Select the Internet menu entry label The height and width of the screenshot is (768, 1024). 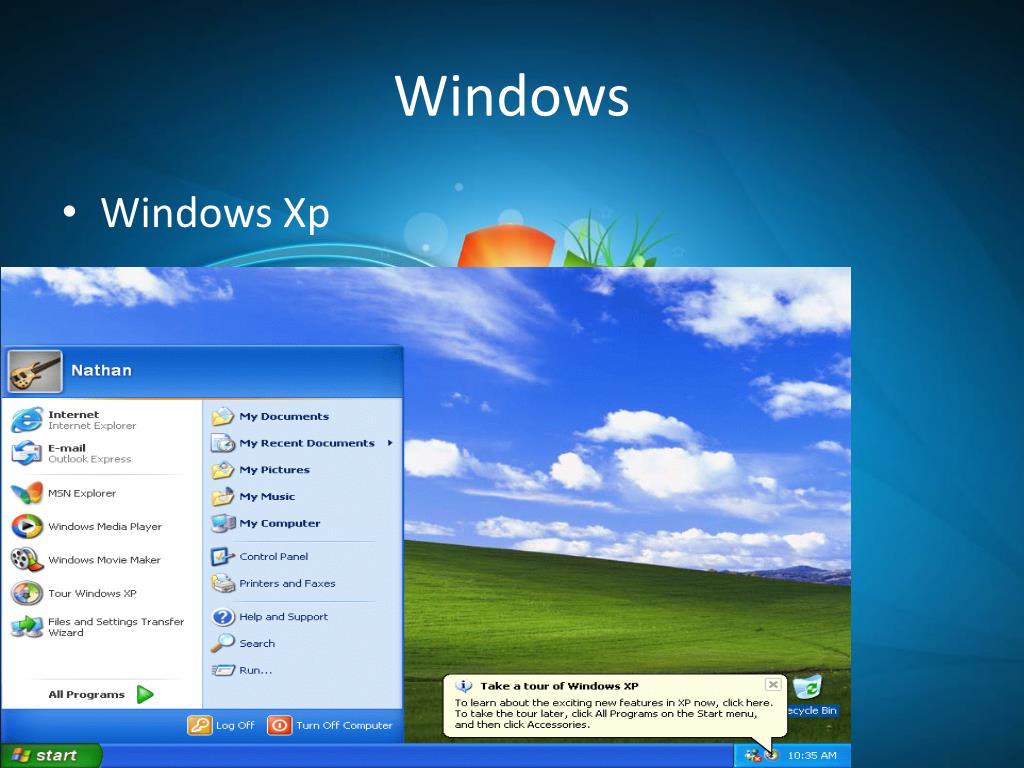[x=73, y=415]
